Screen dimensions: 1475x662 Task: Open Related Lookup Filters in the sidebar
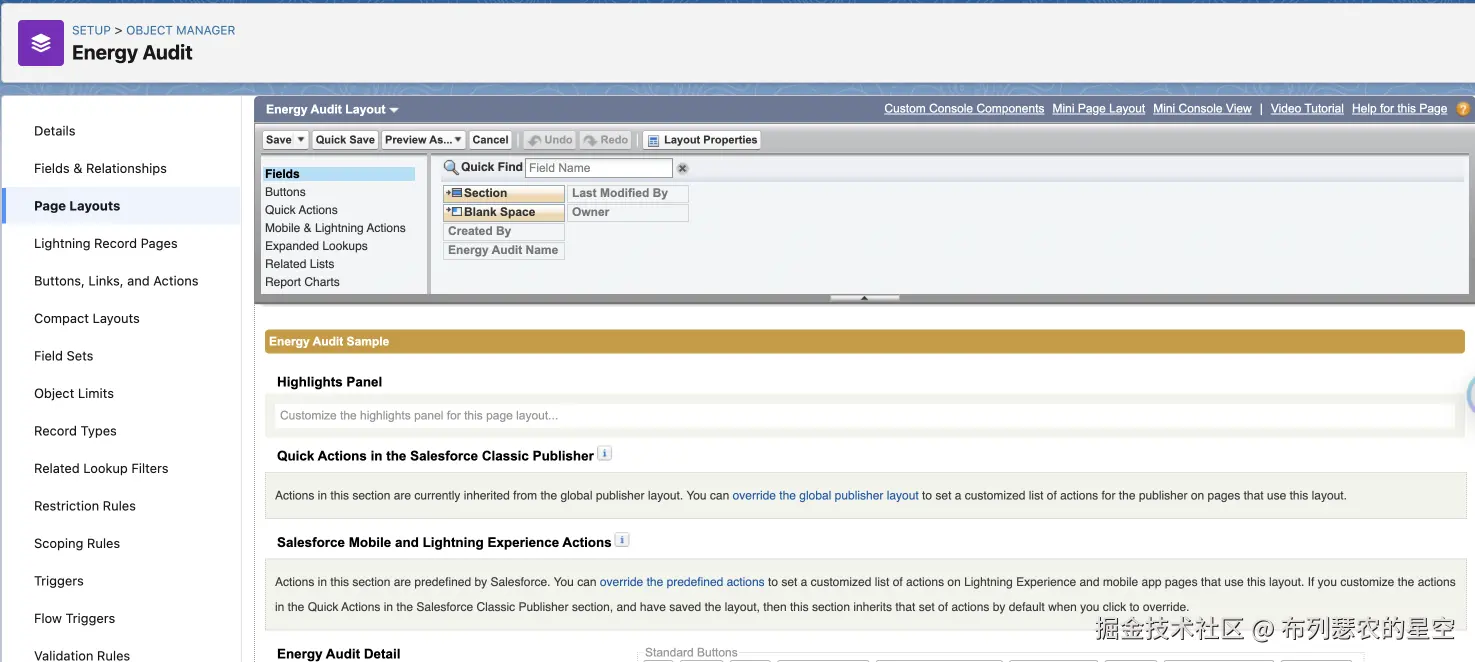coord(101,468)
